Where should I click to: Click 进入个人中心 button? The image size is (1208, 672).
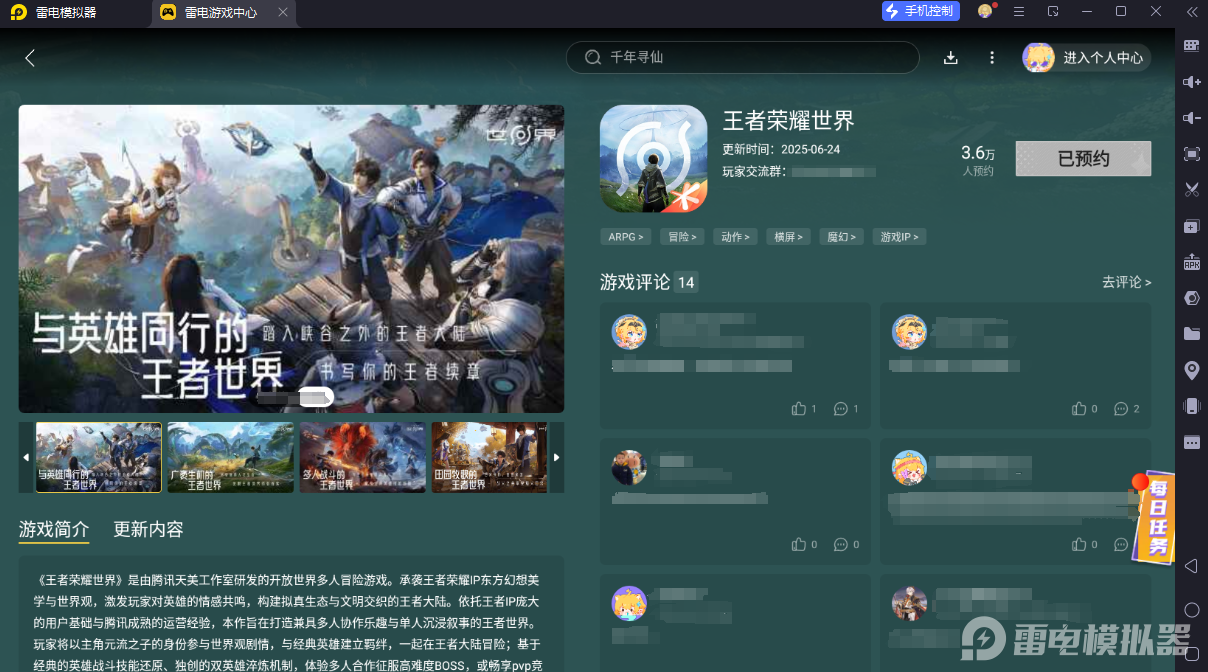coord(1086,58)
